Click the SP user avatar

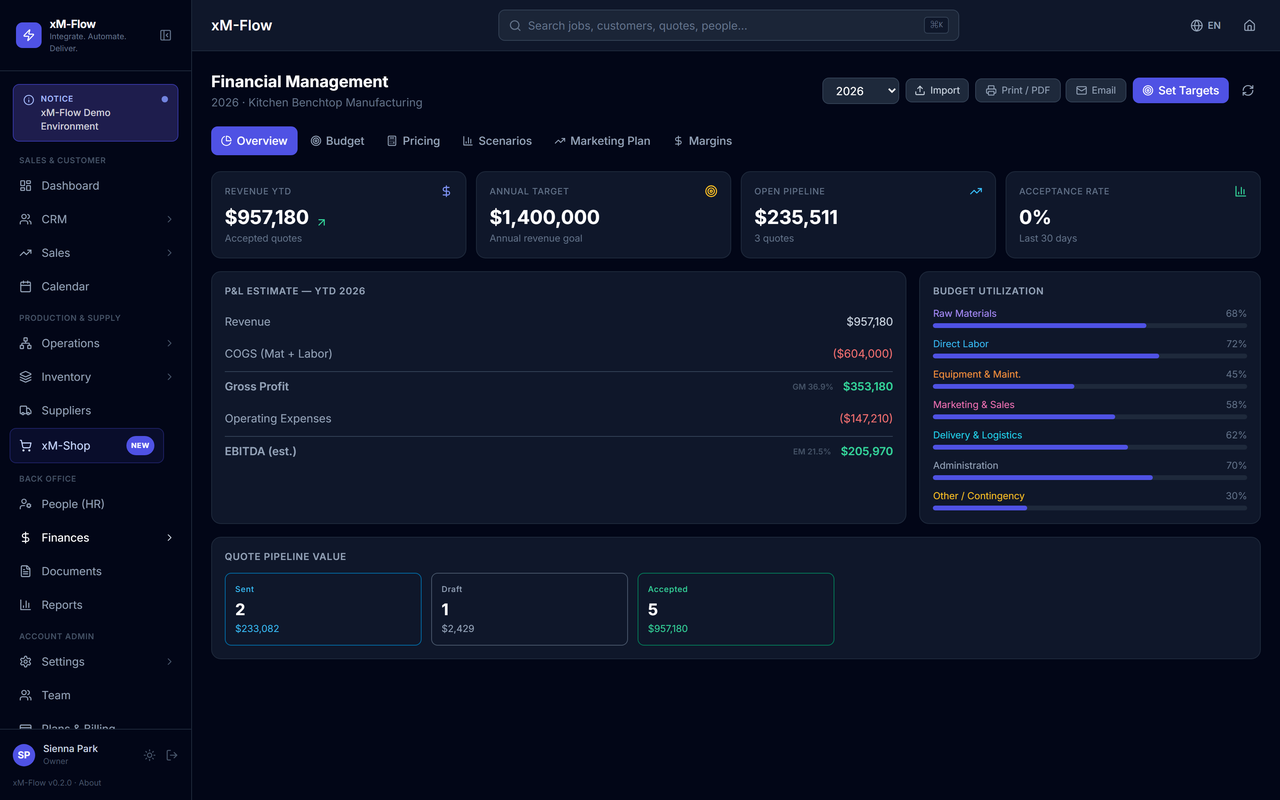click(x=24, y=755)
